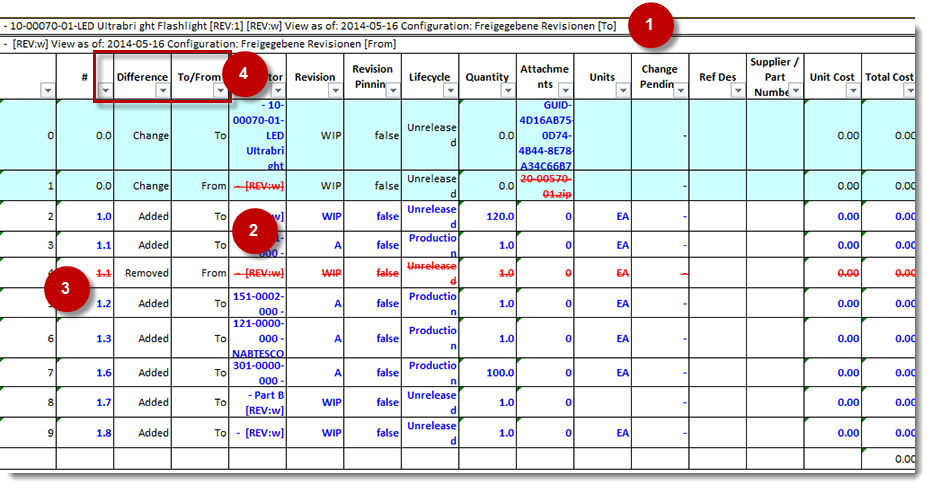Open the Revision Pinning filter dropdown
The height and width of the screenshot is (488, 930).
[393, 91]
